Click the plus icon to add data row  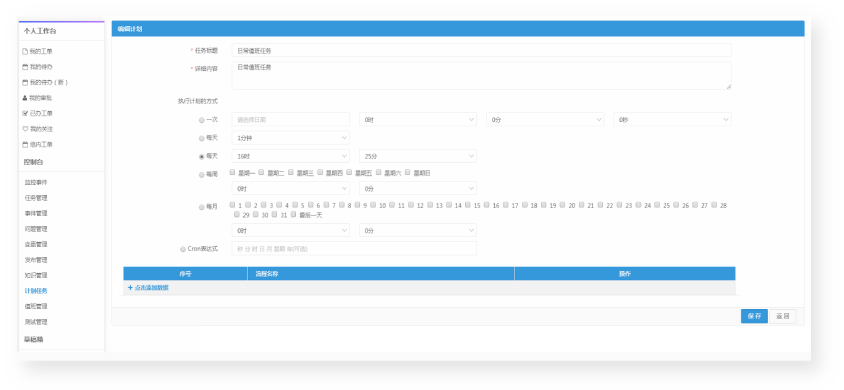point(130,288)
